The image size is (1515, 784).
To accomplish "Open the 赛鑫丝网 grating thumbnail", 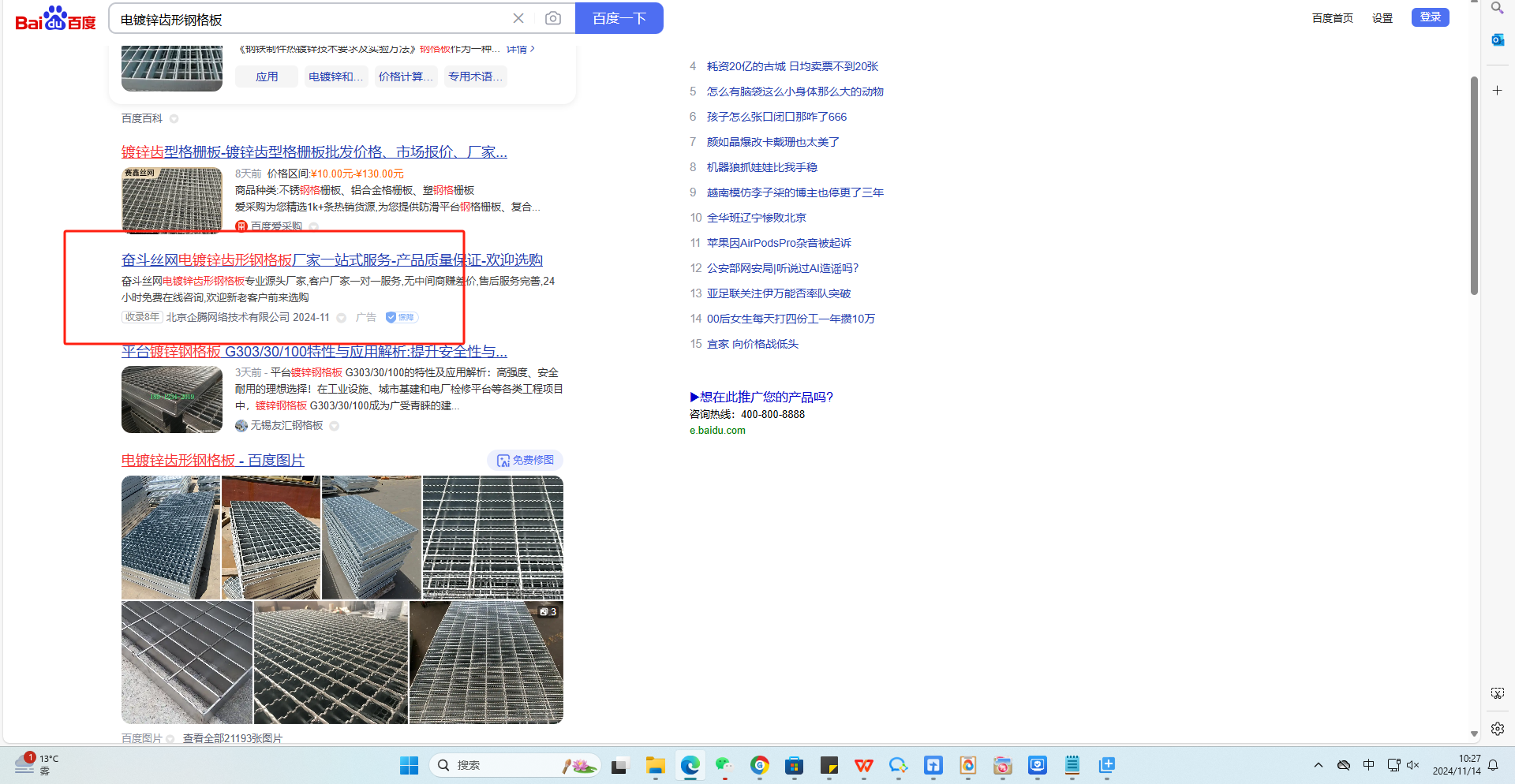I will [x=172, y=200].
